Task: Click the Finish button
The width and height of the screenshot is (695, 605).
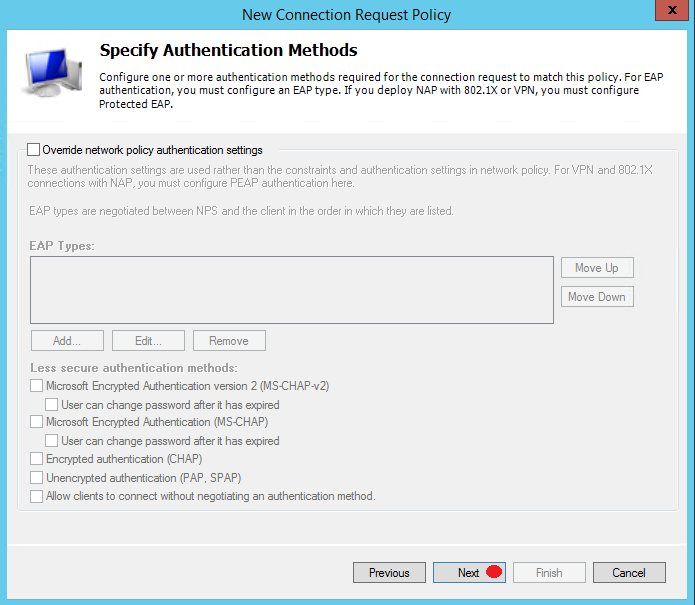Action: 549,573
